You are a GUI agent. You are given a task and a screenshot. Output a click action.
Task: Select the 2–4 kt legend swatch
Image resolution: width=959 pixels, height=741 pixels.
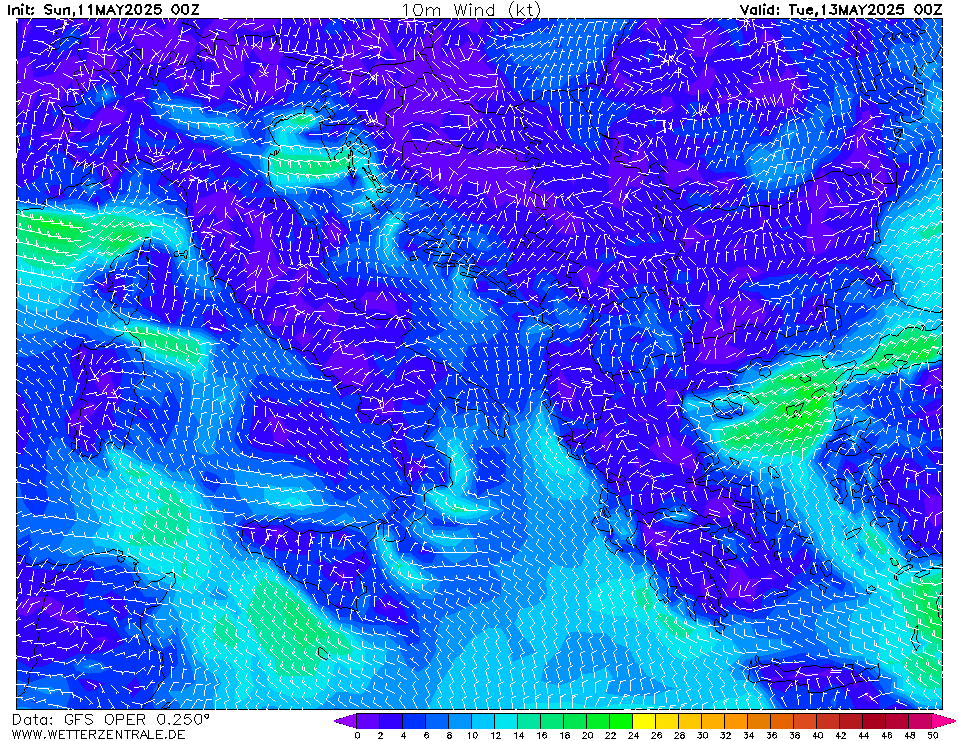391,721
